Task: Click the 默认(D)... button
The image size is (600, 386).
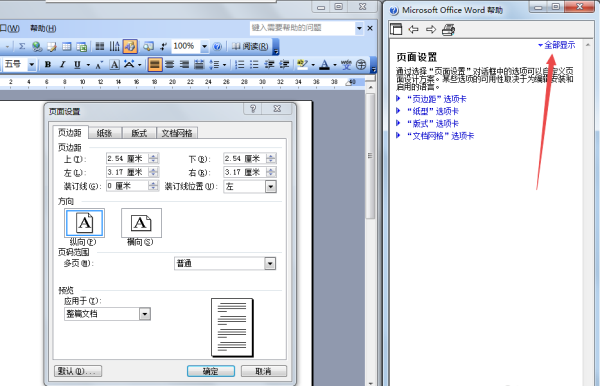Action: coord(78,371)
